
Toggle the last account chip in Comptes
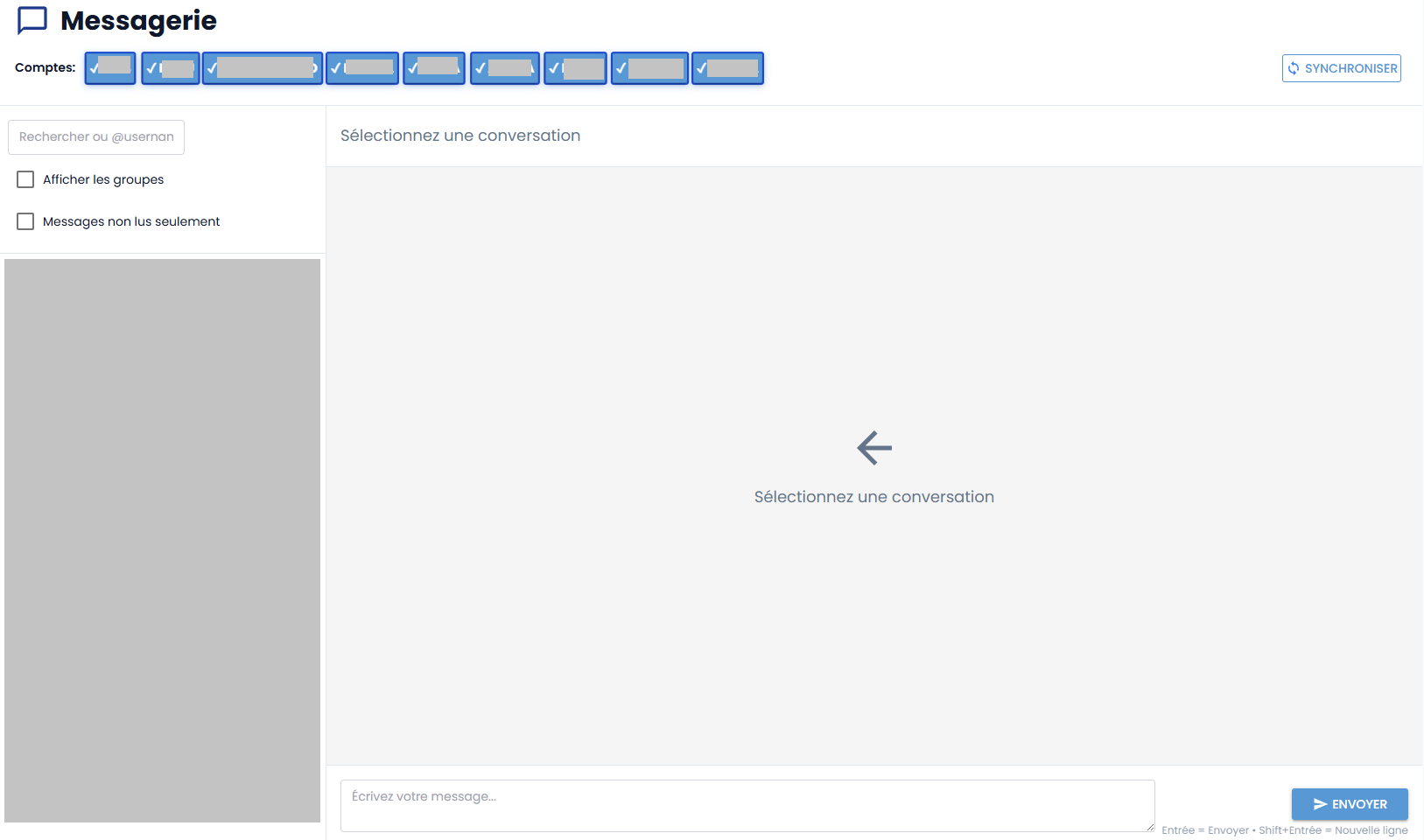coord(727,68)
